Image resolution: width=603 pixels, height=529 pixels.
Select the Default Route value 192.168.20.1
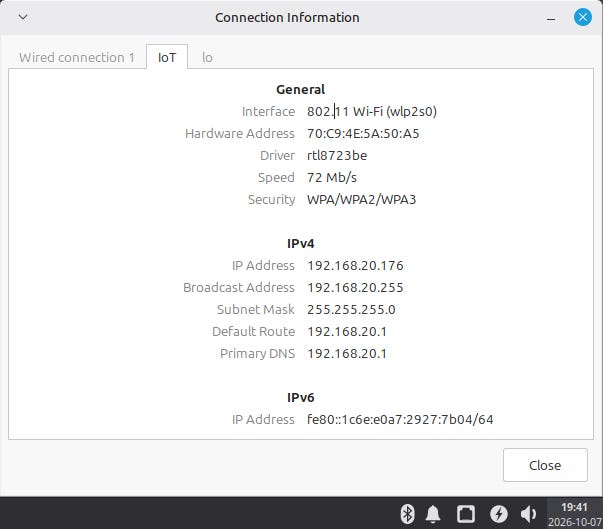coord(347,331)
